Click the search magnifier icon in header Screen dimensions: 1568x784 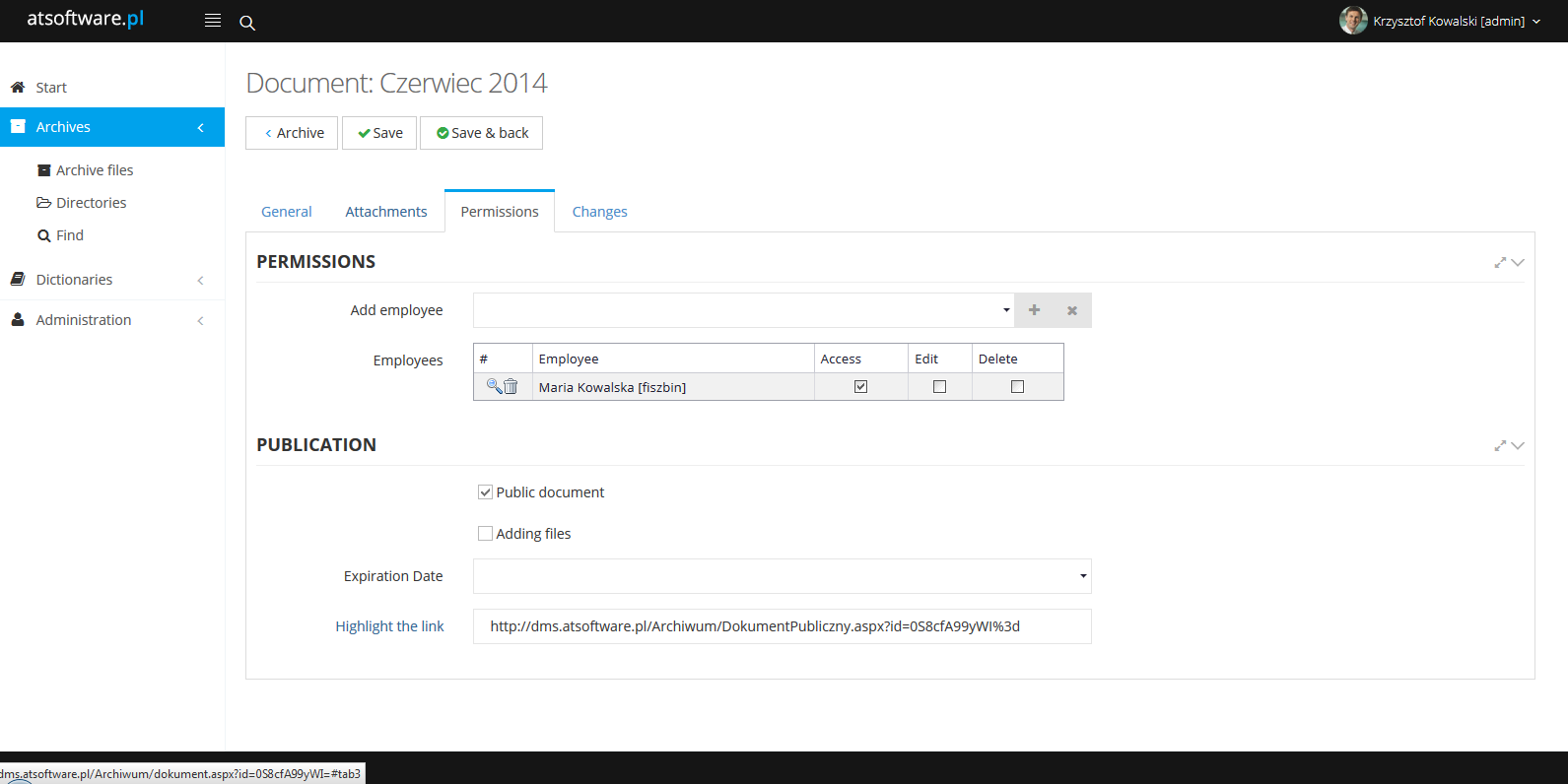[x=247, y=23]
